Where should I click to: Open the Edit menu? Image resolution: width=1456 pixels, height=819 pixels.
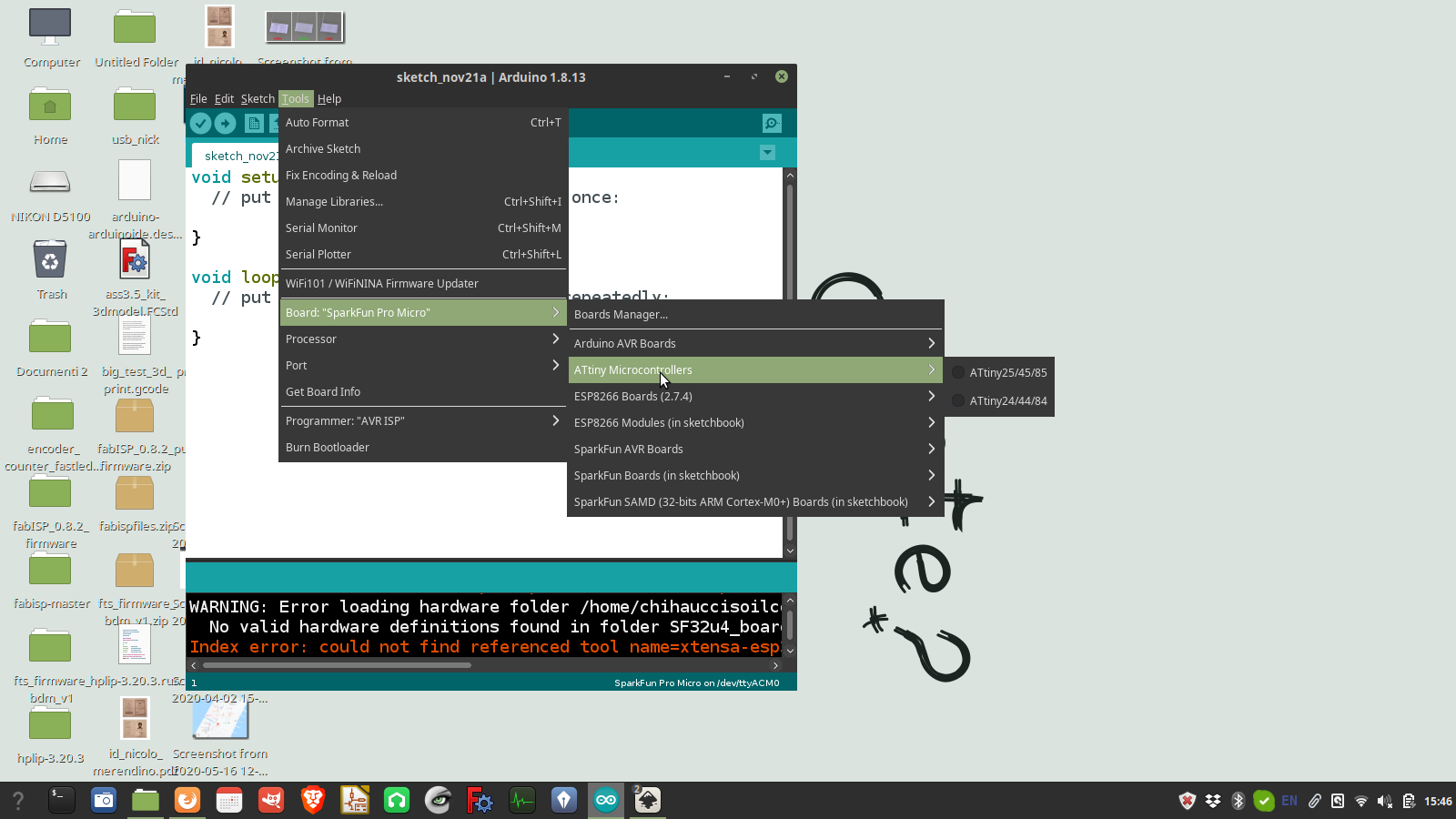[x=224, y=98]
